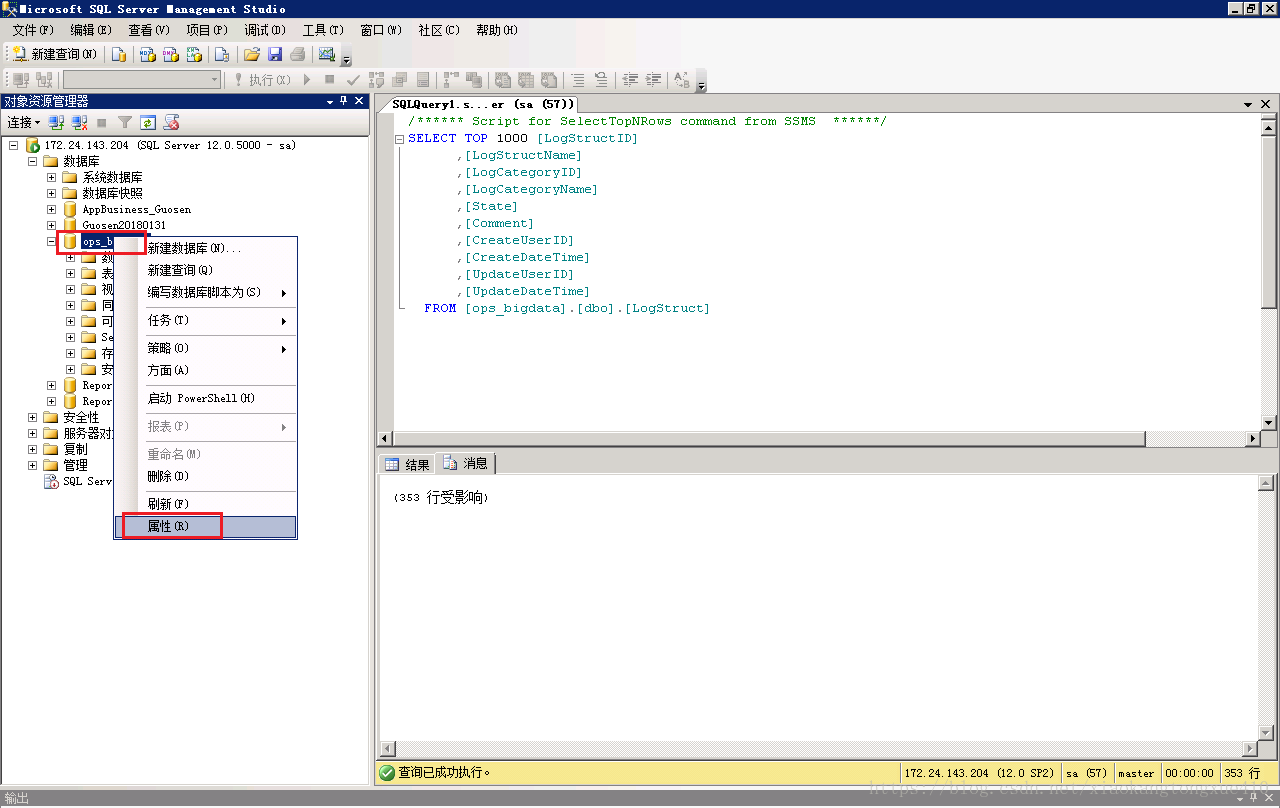
Task: Open the 连接 dropdown in Object Explorer
Action: (x=24, y=123)
